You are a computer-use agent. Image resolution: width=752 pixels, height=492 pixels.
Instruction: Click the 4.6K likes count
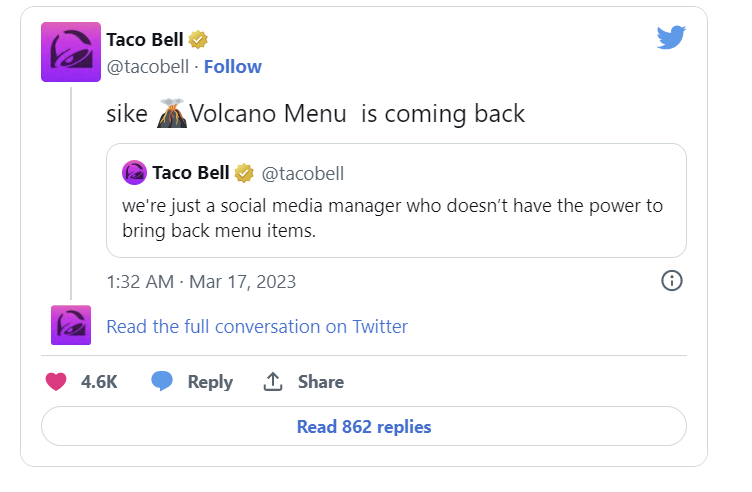coord(99,381)
